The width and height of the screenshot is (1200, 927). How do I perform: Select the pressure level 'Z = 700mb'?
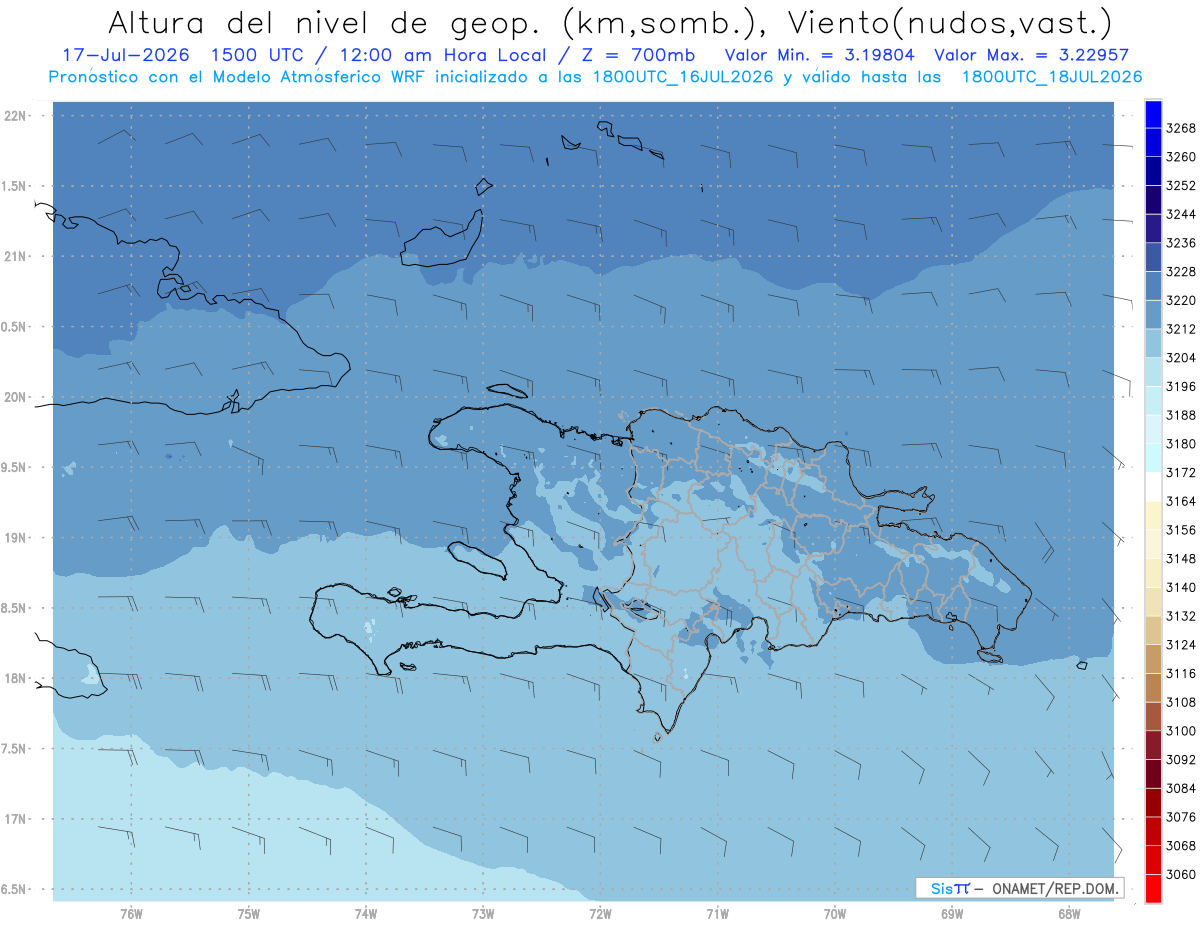click(639, 55)
